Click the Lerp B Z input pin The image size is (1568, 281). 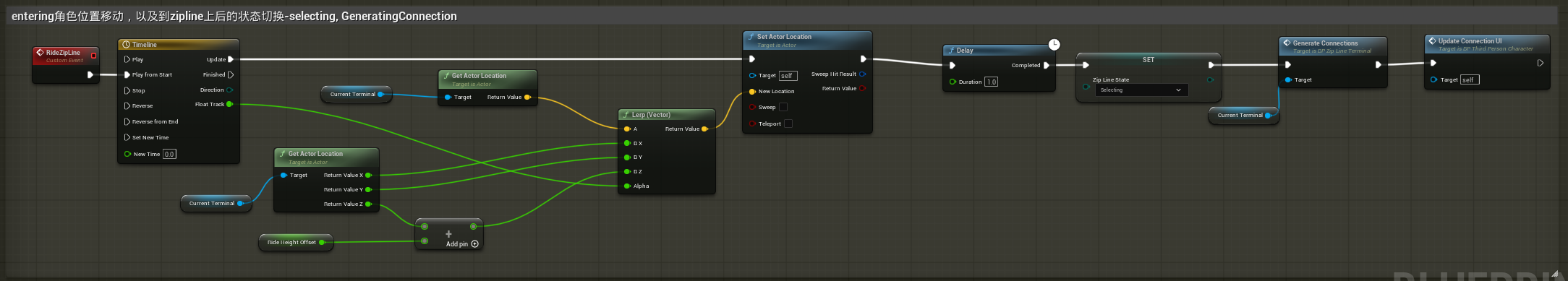tap(627, 171)
